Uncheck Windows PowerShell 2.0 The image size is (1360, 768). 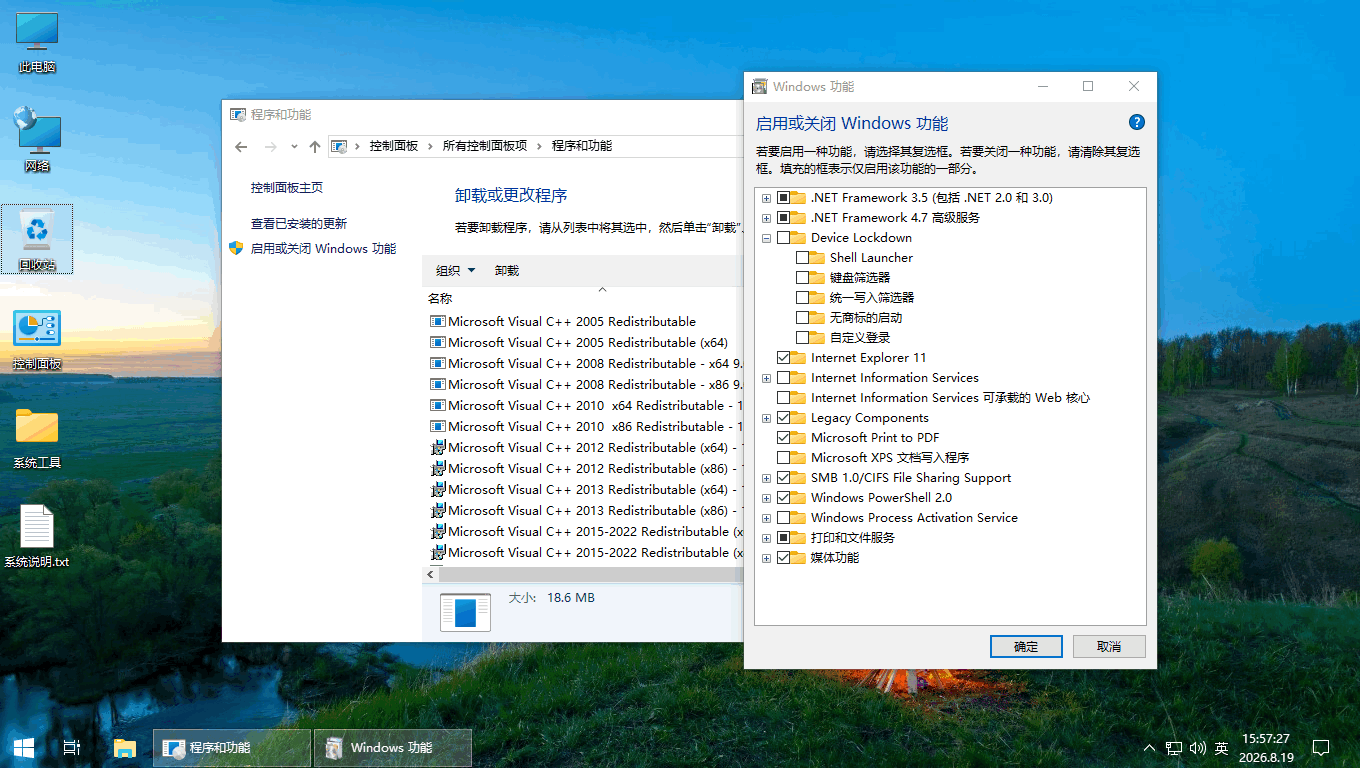tap(783, 497)
